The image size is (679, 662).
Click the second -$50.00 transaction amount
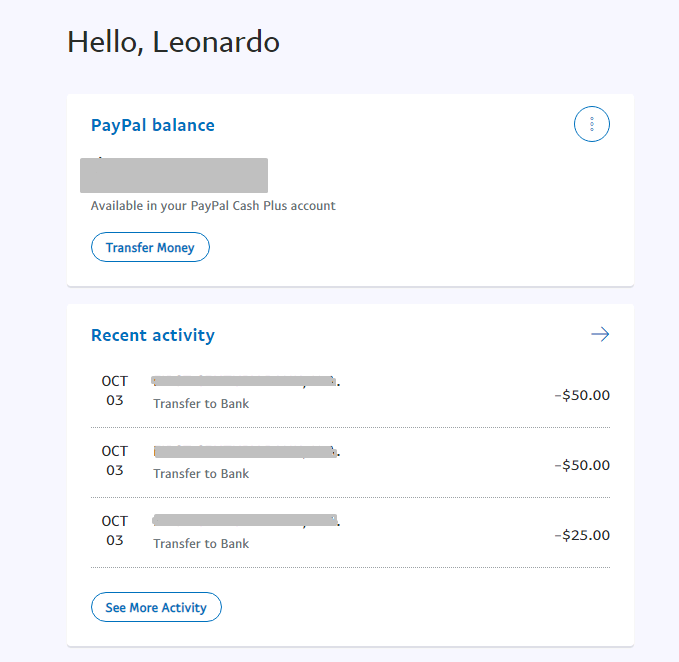tap(582, 465)
